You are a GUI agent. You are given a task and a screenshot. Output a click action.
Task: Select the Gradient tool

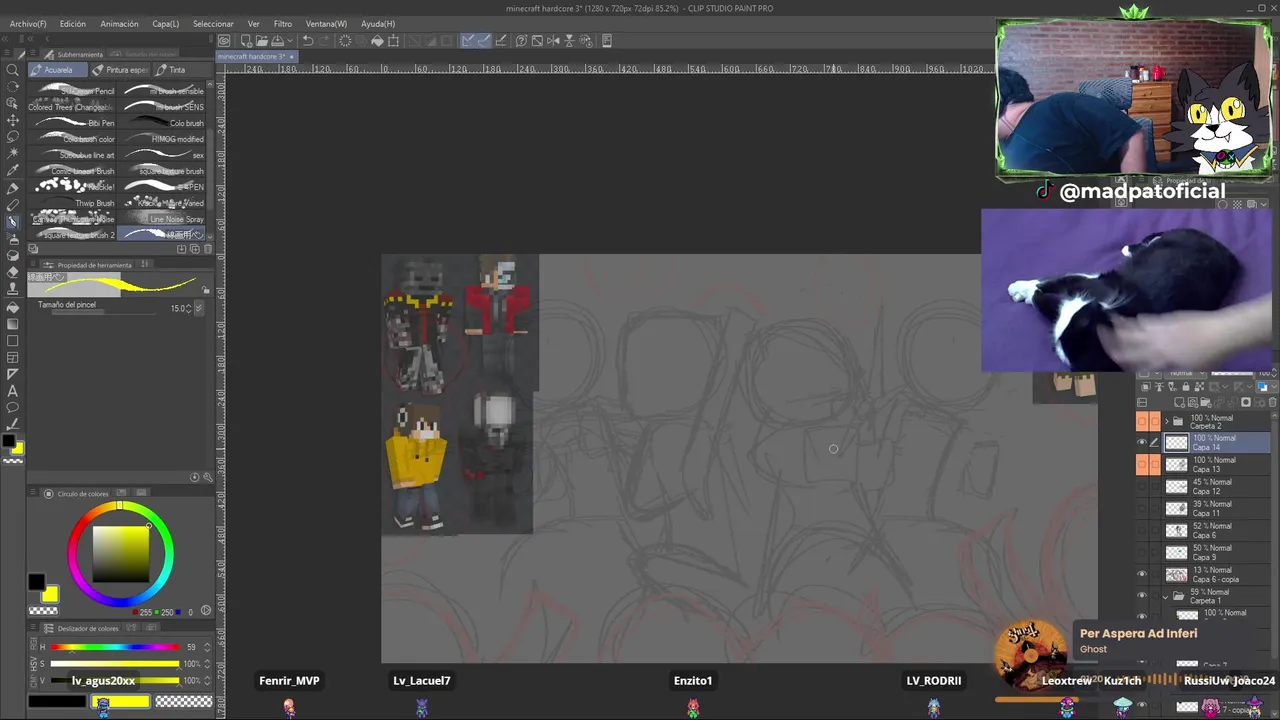tap(13, 323)
